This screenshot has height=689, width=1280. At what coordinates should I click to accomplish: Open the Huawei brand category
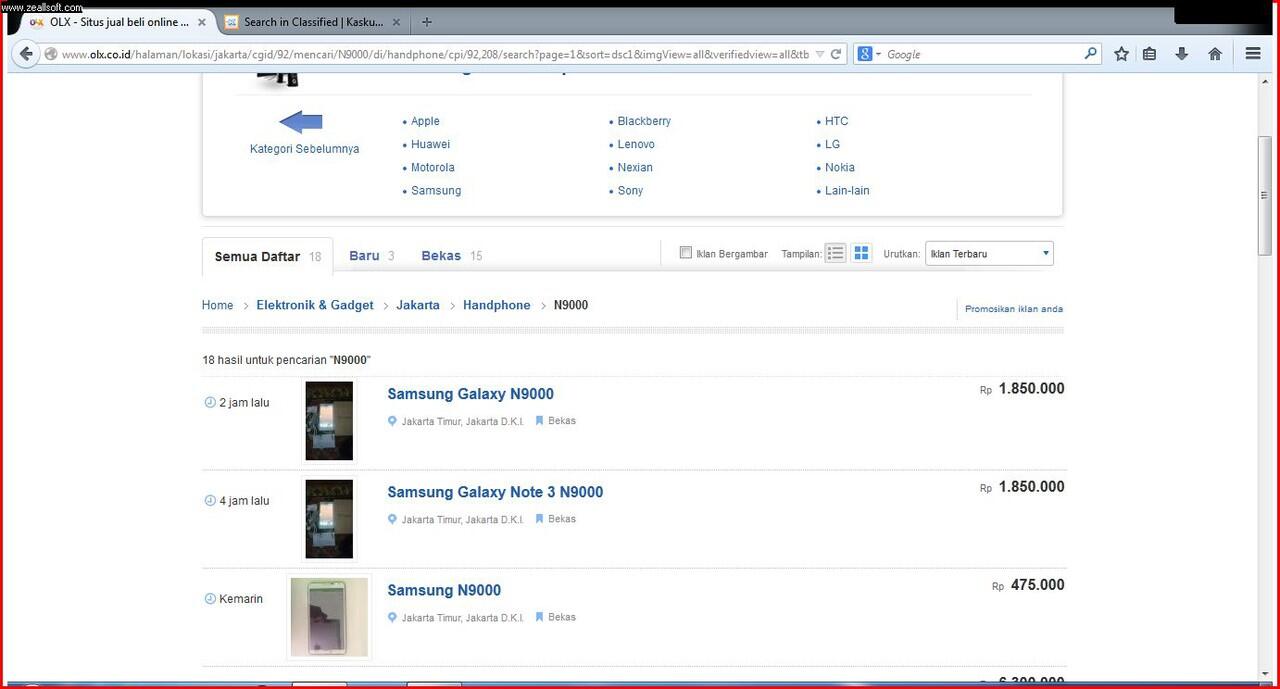pyautogui.click(x=430, y=144)
